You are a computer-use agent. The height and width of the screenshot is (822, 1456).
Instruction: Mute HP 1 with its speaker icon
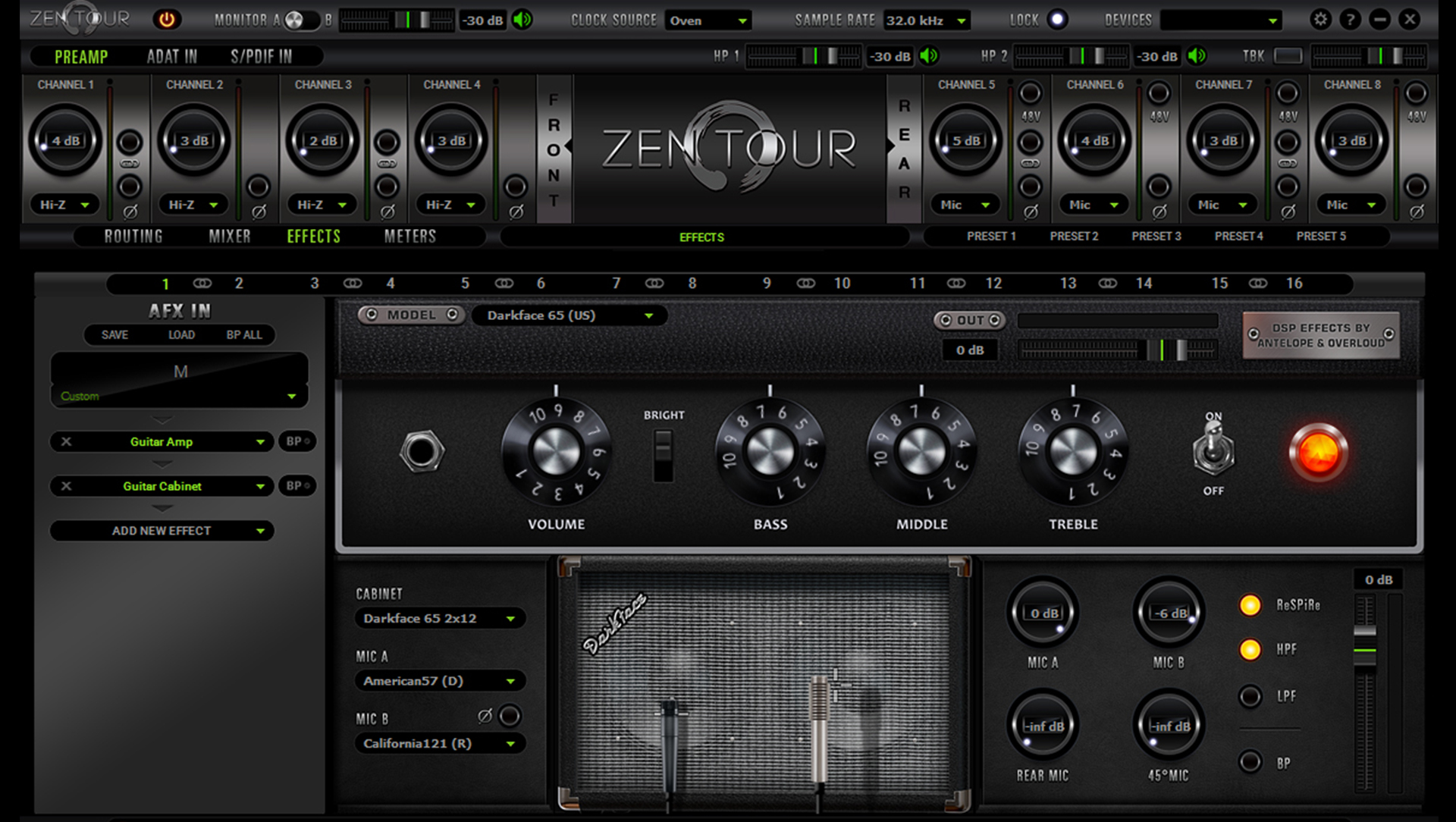coord(930,56)
